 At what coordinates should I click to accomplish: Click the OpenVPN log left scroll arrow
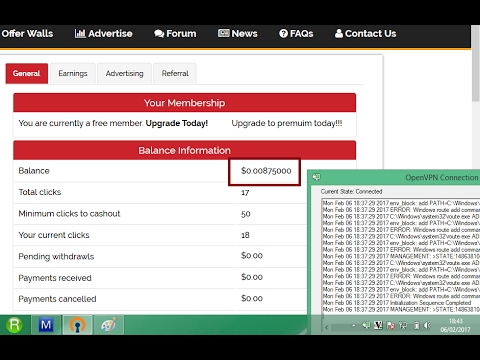click(326, 328)
